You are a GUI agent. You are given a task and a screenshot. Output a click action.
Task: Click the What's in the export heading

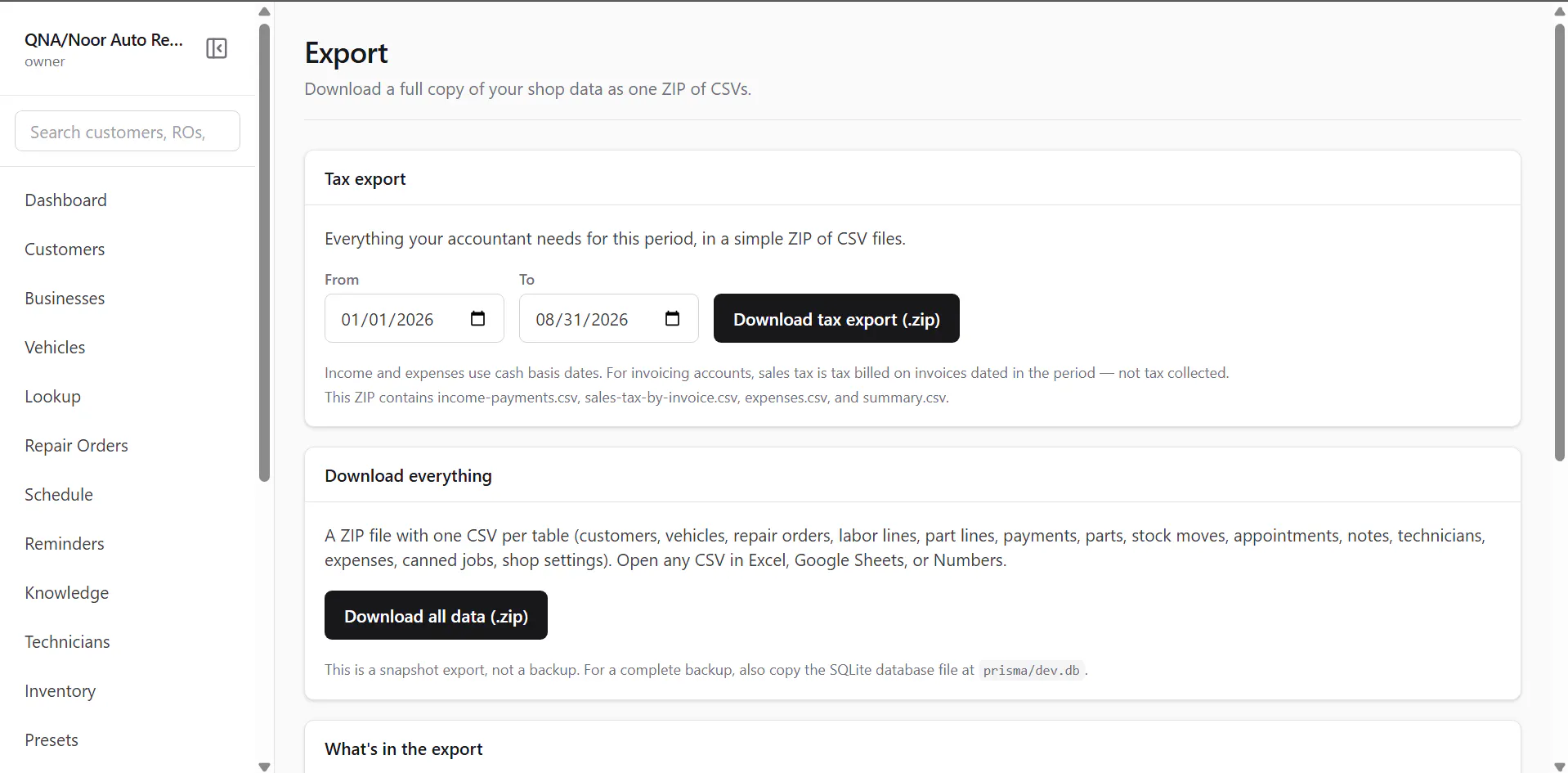(x=403, y=749)
